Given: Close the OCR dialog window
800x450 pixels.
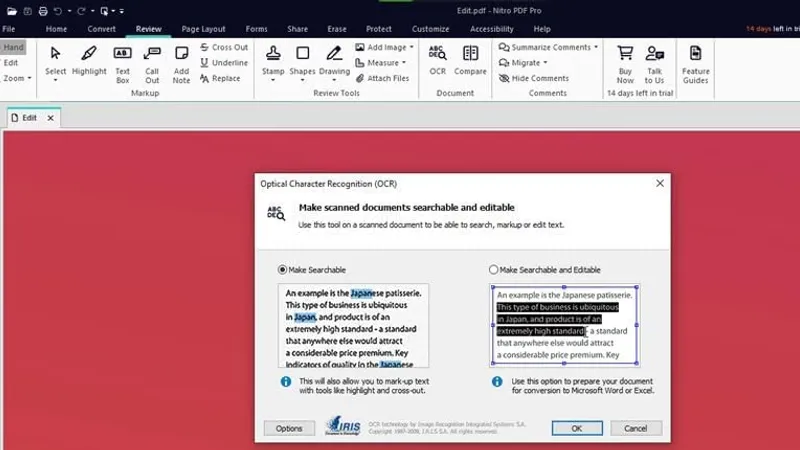Looking at the screenshot, I should click(x=660, y=183).
